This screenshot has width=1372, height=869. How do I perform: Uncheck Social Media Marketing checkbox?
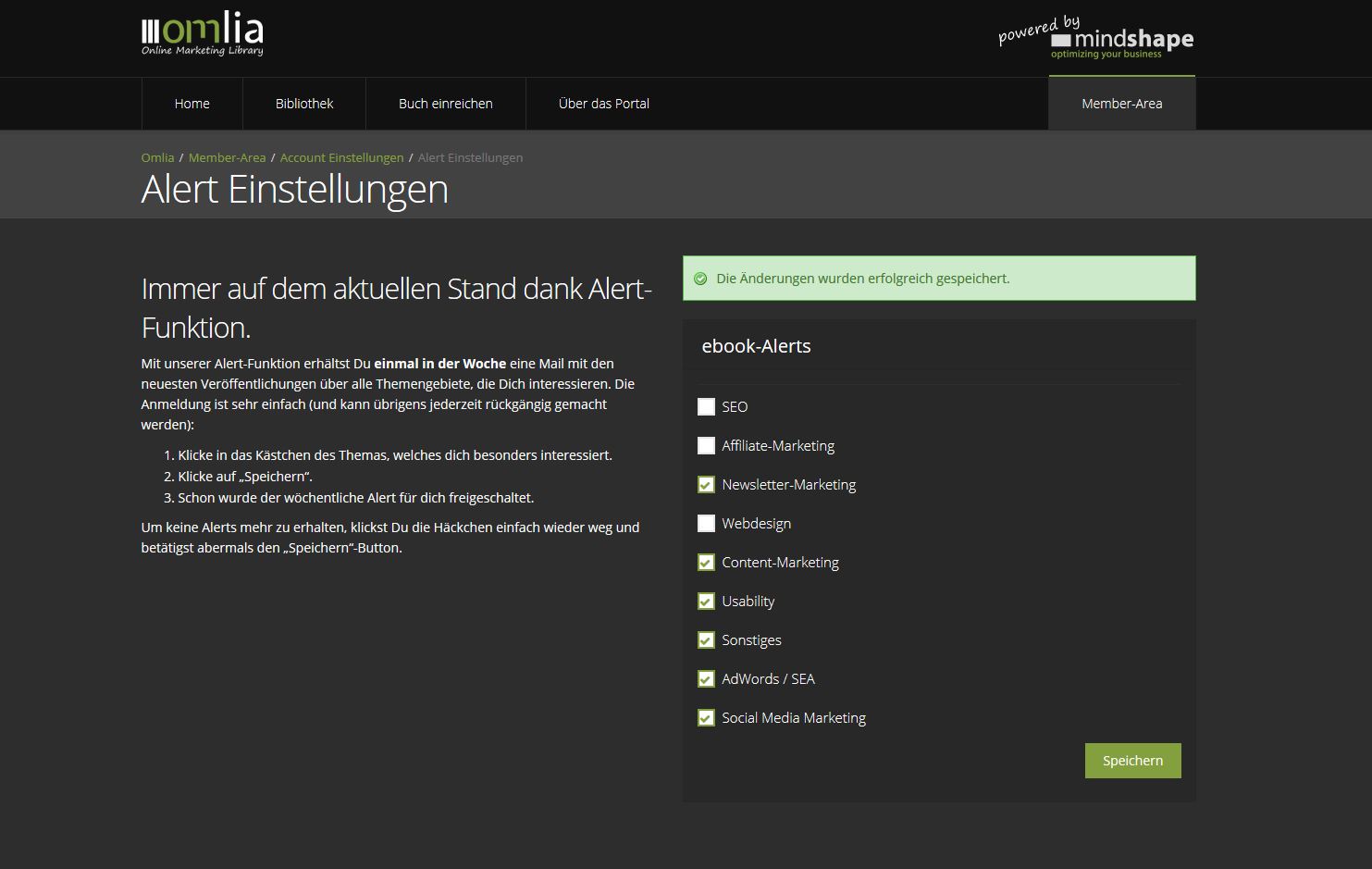click(706, 717)
